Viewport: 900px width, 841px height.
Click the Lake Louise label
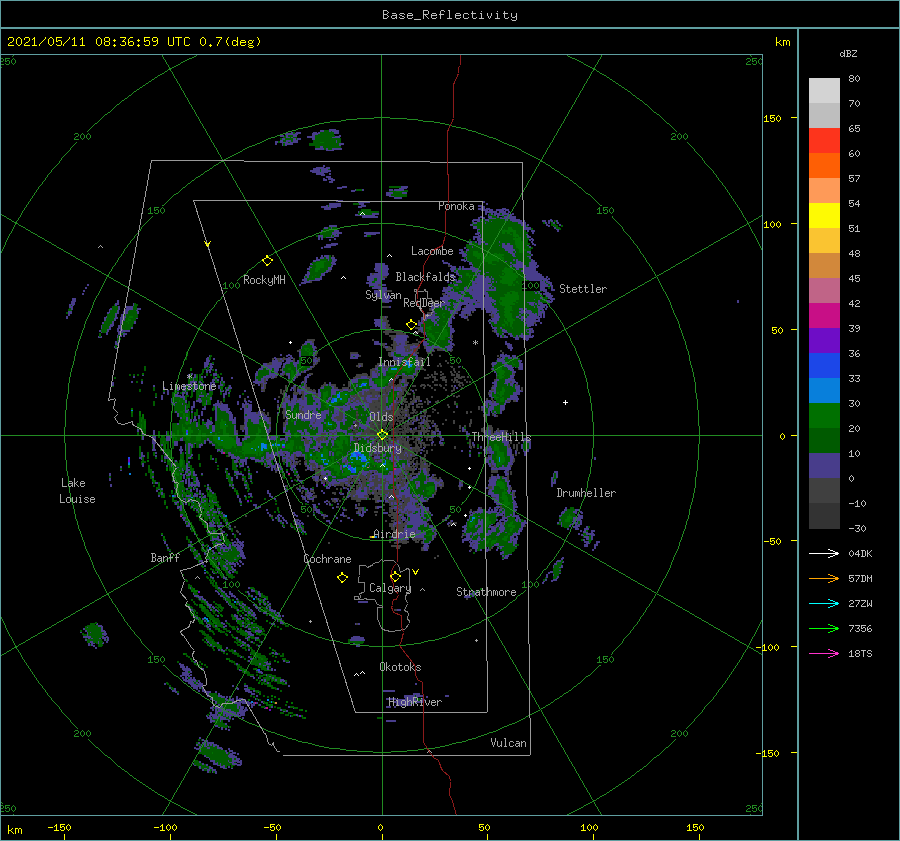(77, 491)
